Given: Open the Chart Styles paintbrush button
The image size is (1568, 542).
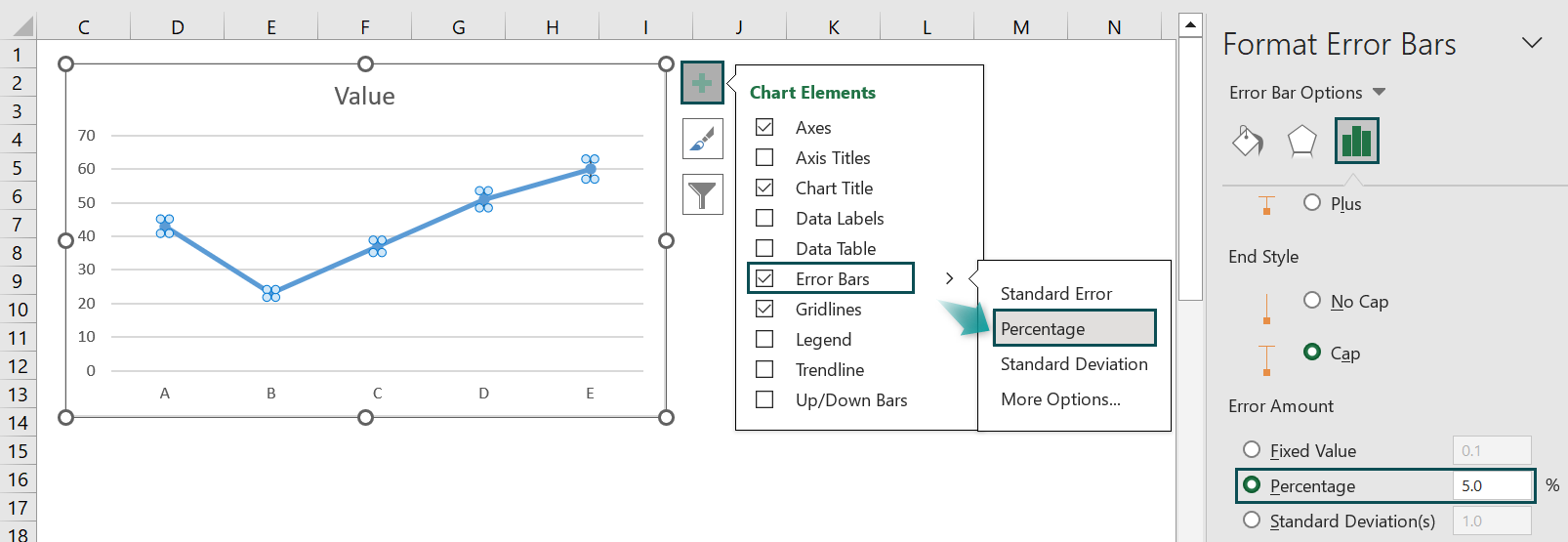Looking at the screenshot, I should tap(702, 140).
